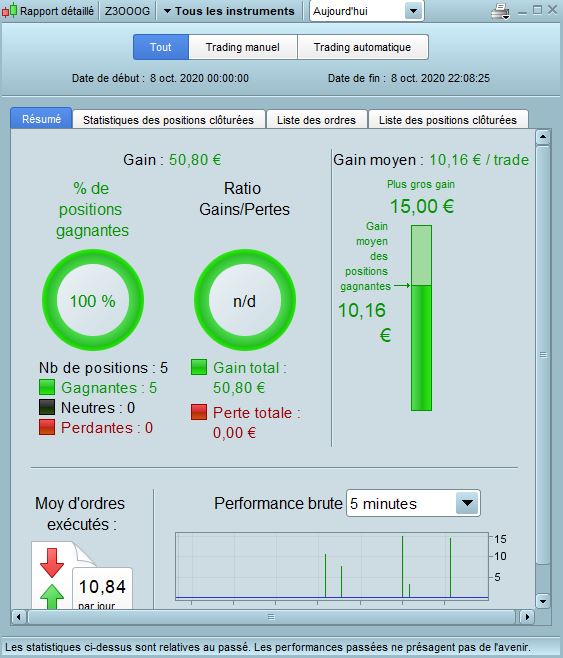563x658 pixels.
Task: Open the Tous les instruments dropdown
Action: pos(229,11)
